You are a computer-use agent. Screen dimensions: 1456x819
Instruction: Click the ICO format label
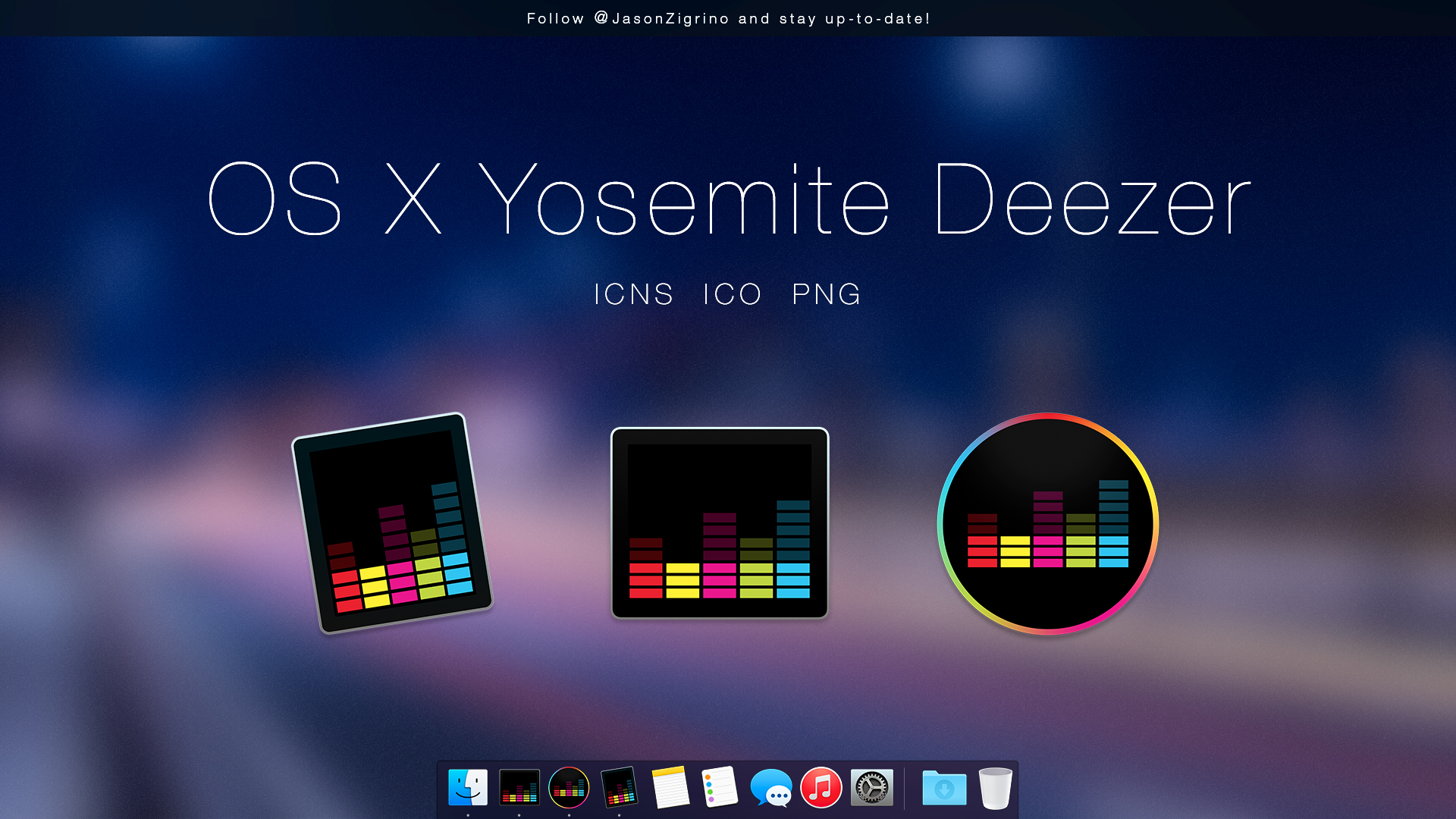point(732,294)
